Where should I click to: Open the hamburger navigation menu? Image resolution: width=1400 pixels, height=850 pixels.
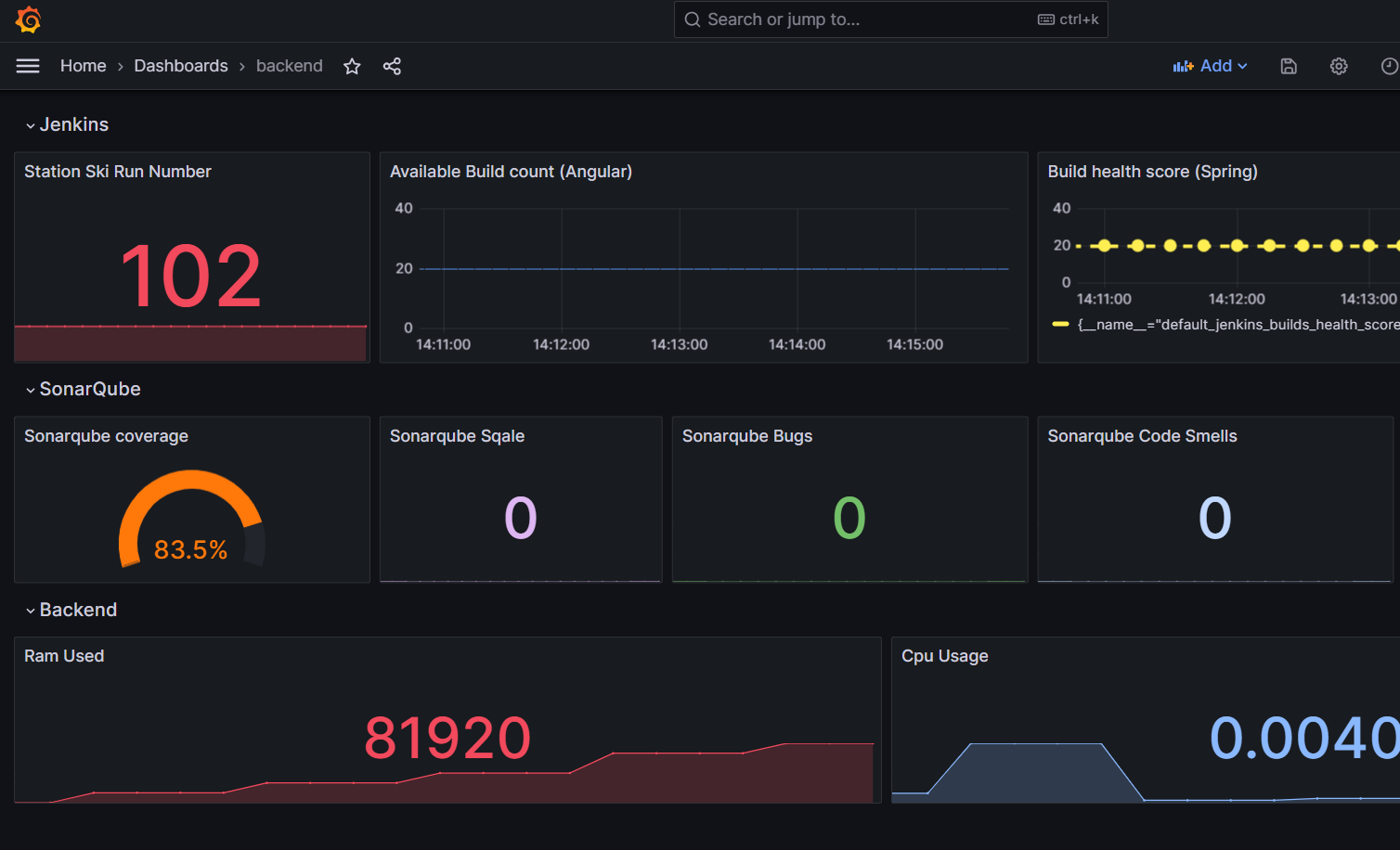(28, 66)
